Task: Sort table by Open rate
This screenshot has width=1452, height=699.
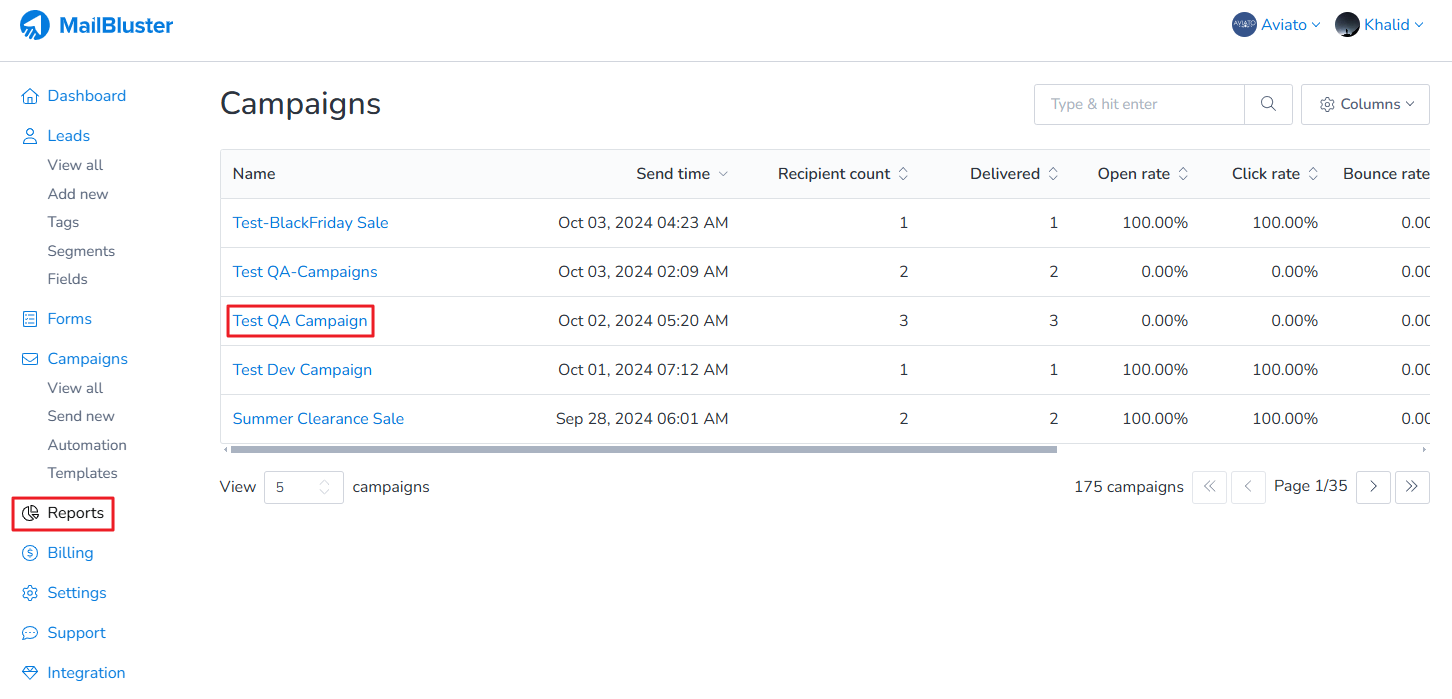Action: coord(1143,174)
